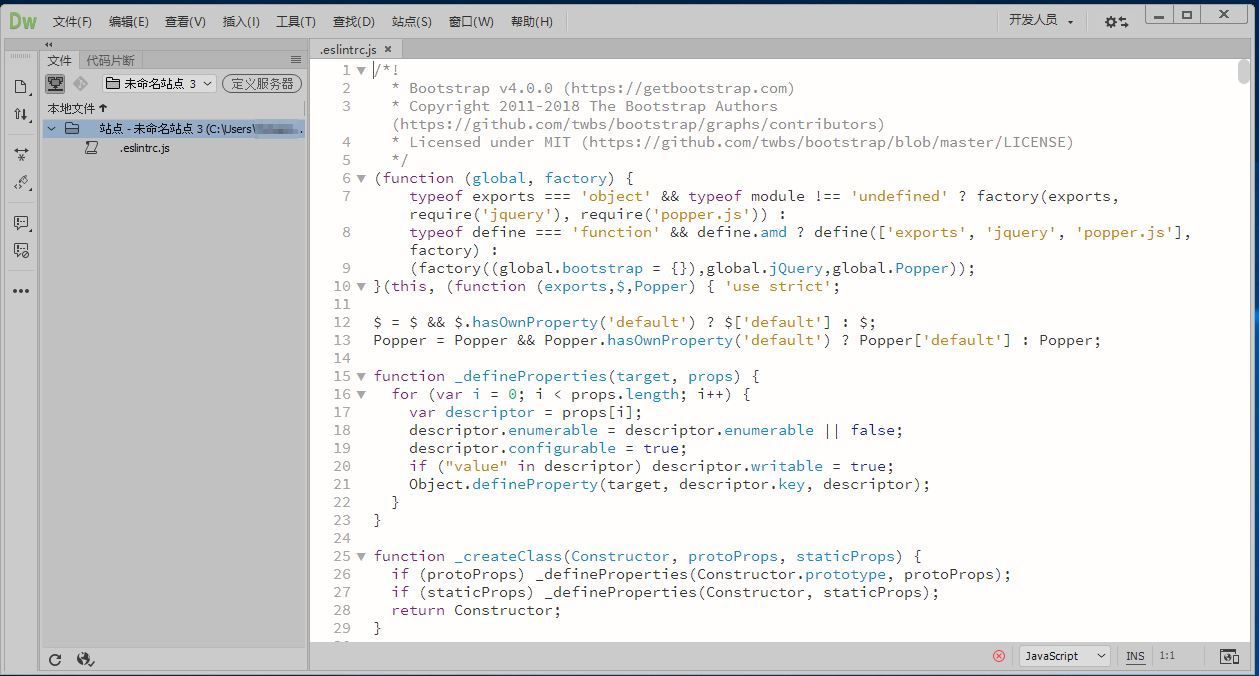Click the red linting error icon
Viewport: 1259px width, 676px height.
click(x=999, y=656)
